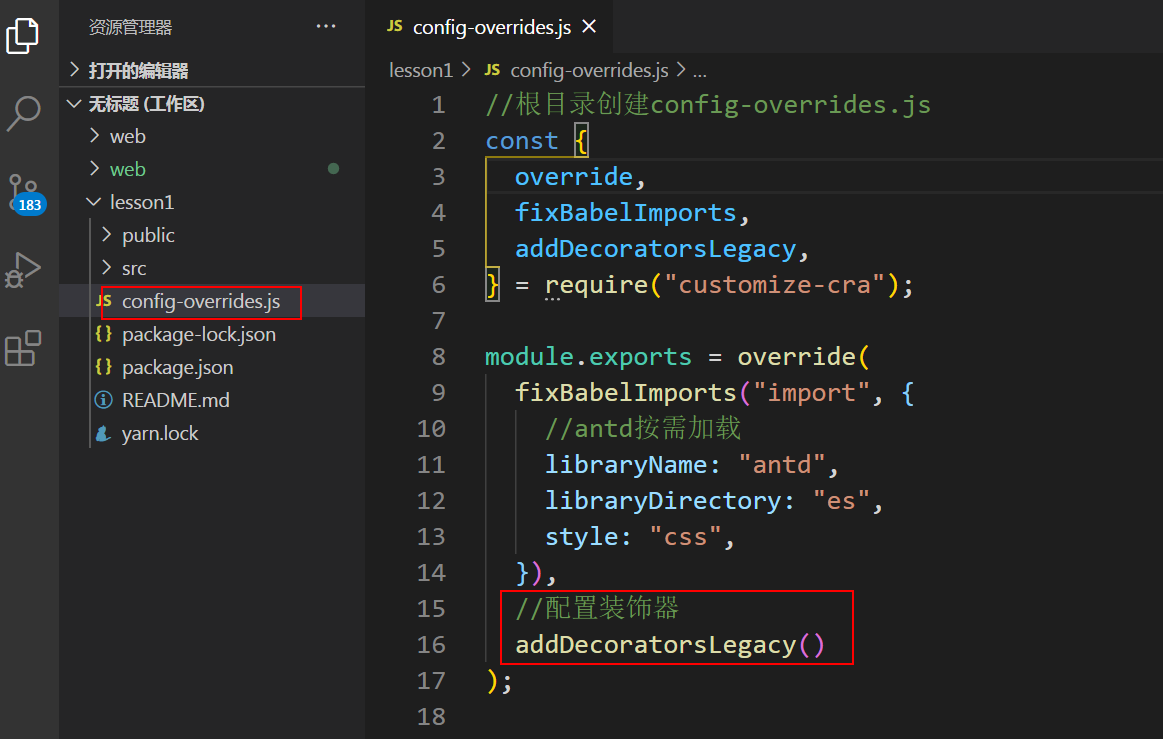
Task: Click lesson1 in the breadcrumb path
Action: pos(421,70)
